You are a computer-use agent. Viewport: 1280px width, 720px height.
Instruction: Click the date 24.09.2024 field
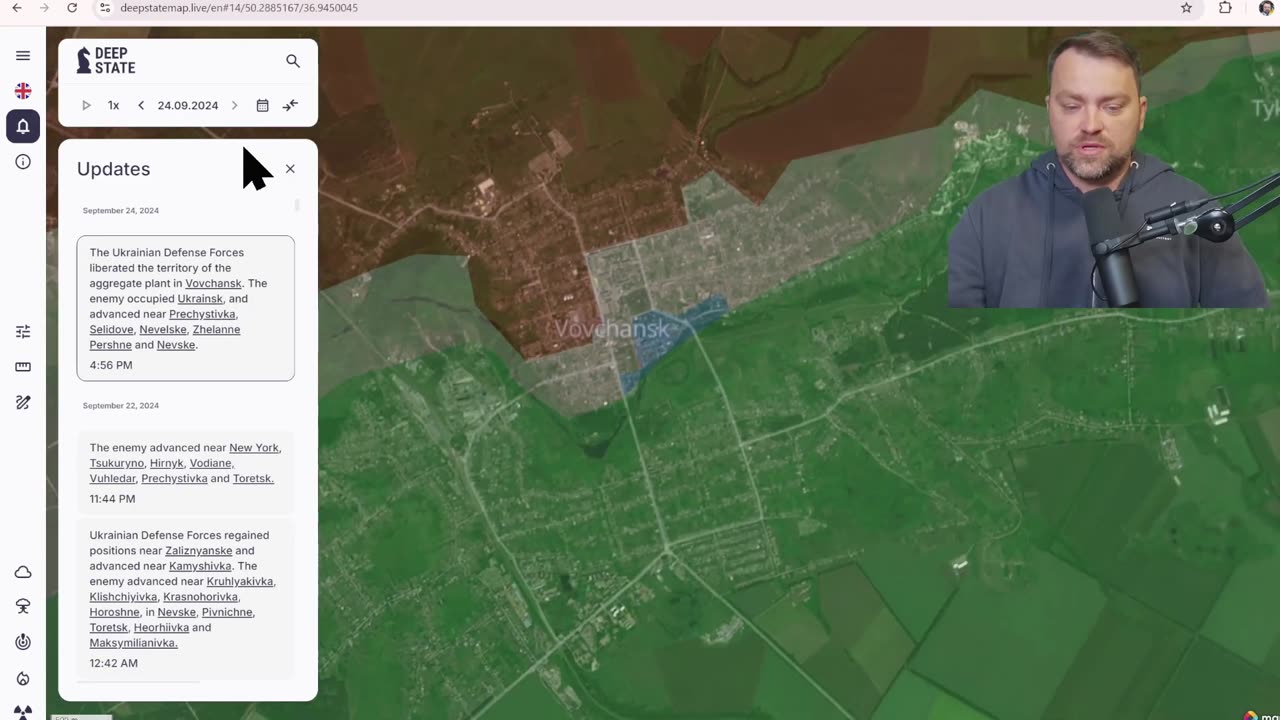(187, 105)
